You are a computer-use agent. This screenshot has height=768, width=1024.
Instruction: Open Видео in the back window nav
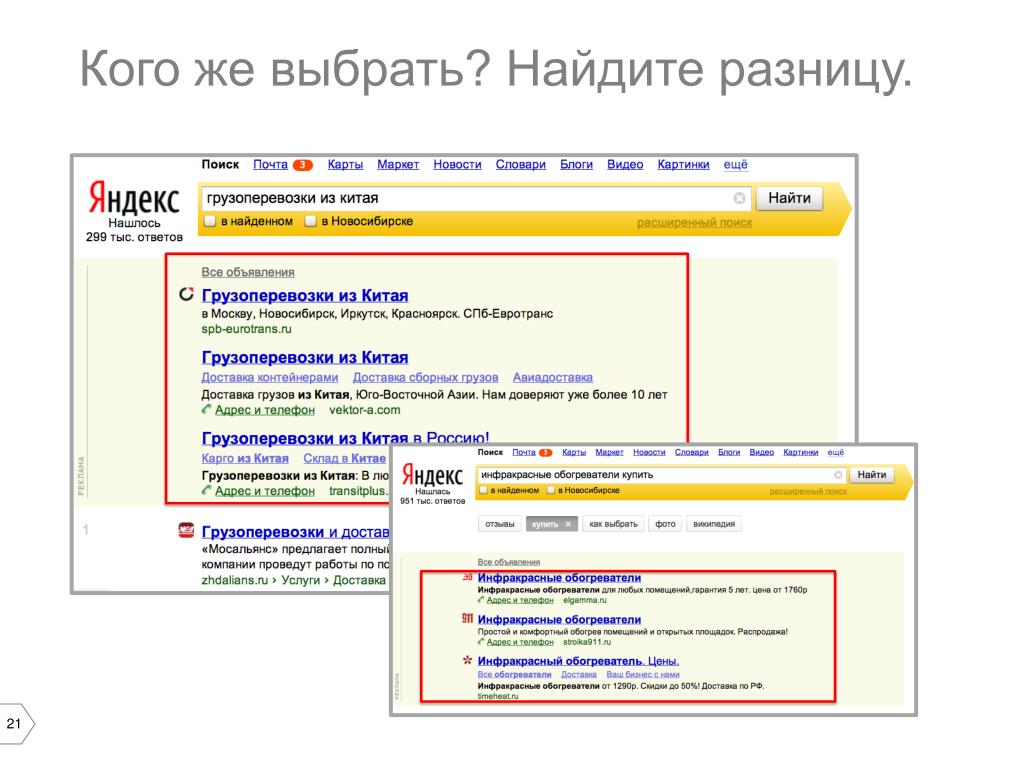pyautogui.click(x=625, y=165)
